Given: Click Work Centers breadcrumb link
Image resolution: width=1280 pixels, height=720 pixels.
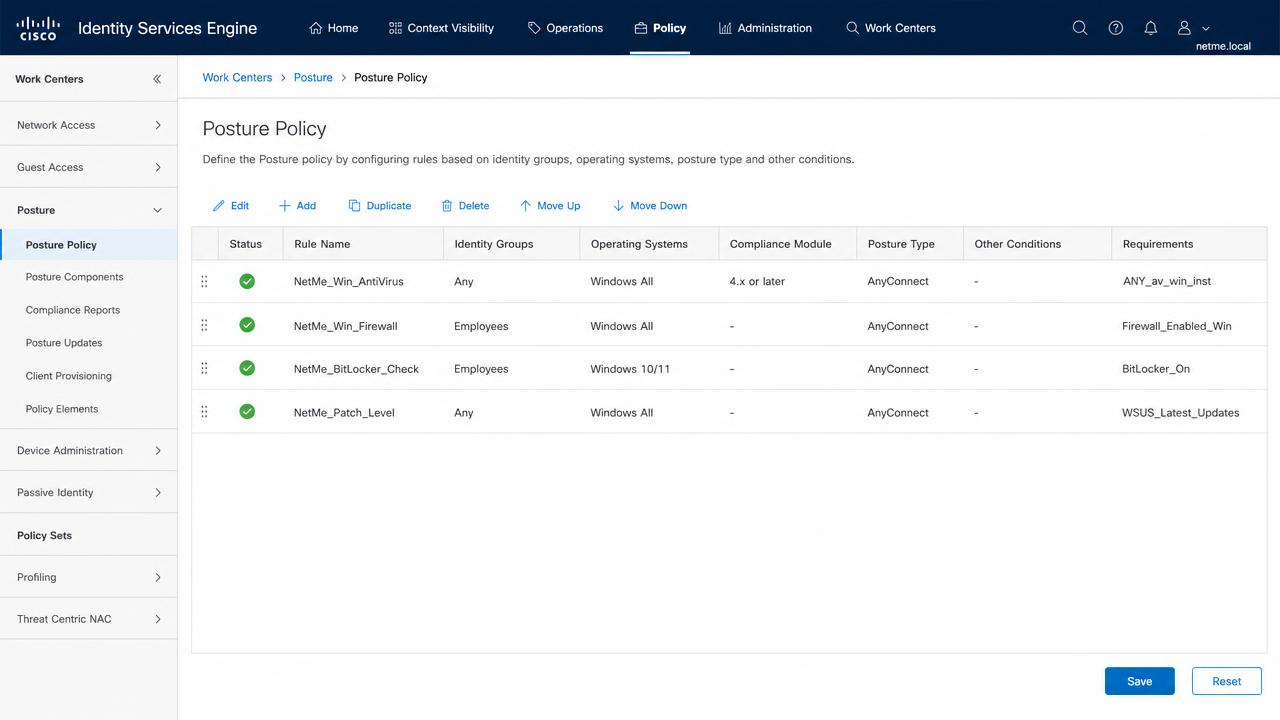Looking at the screenshot, I should coord(237,77).
